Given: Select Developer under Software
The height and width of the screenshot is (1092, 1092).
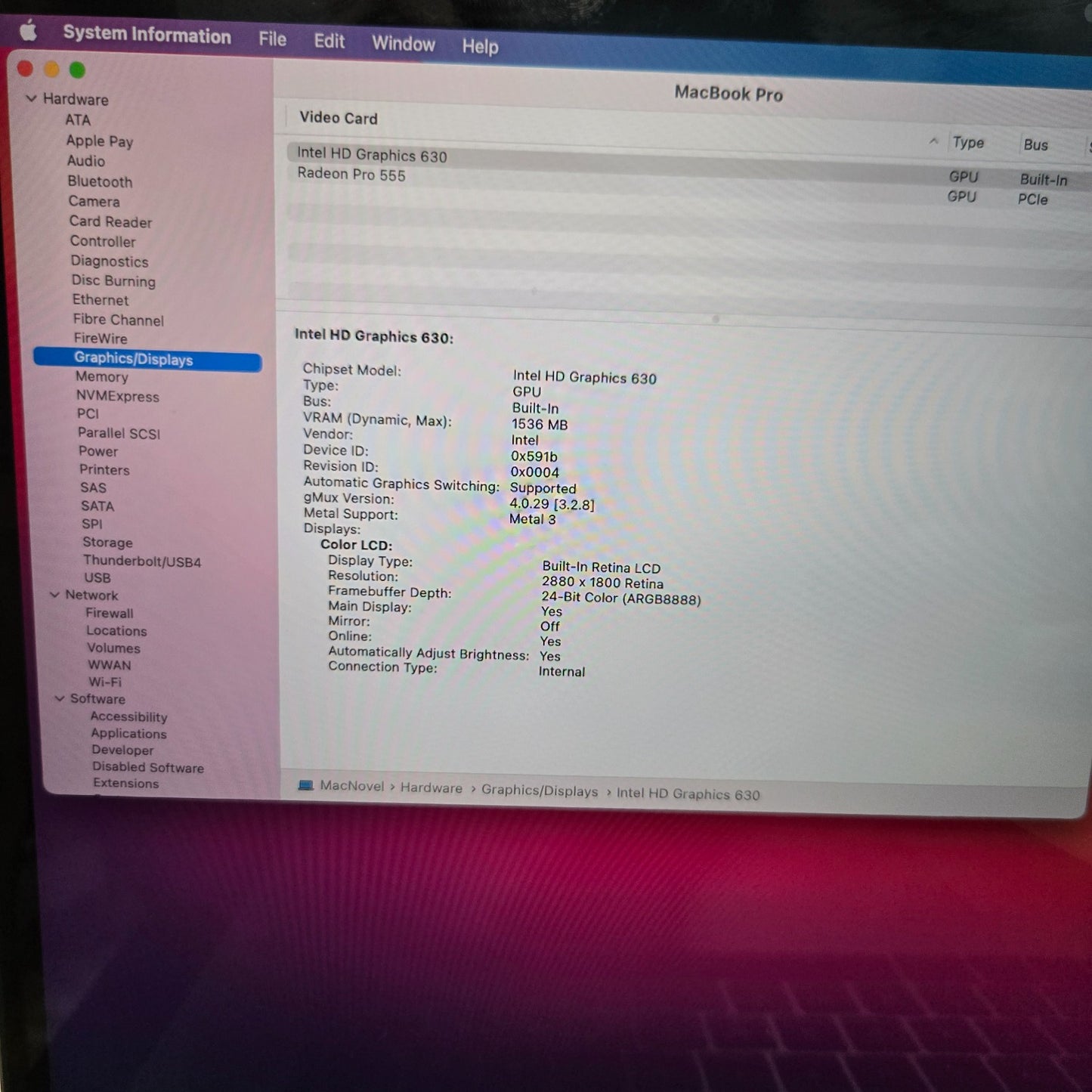Looking at the screenshot, I should (x=122, y=750).
